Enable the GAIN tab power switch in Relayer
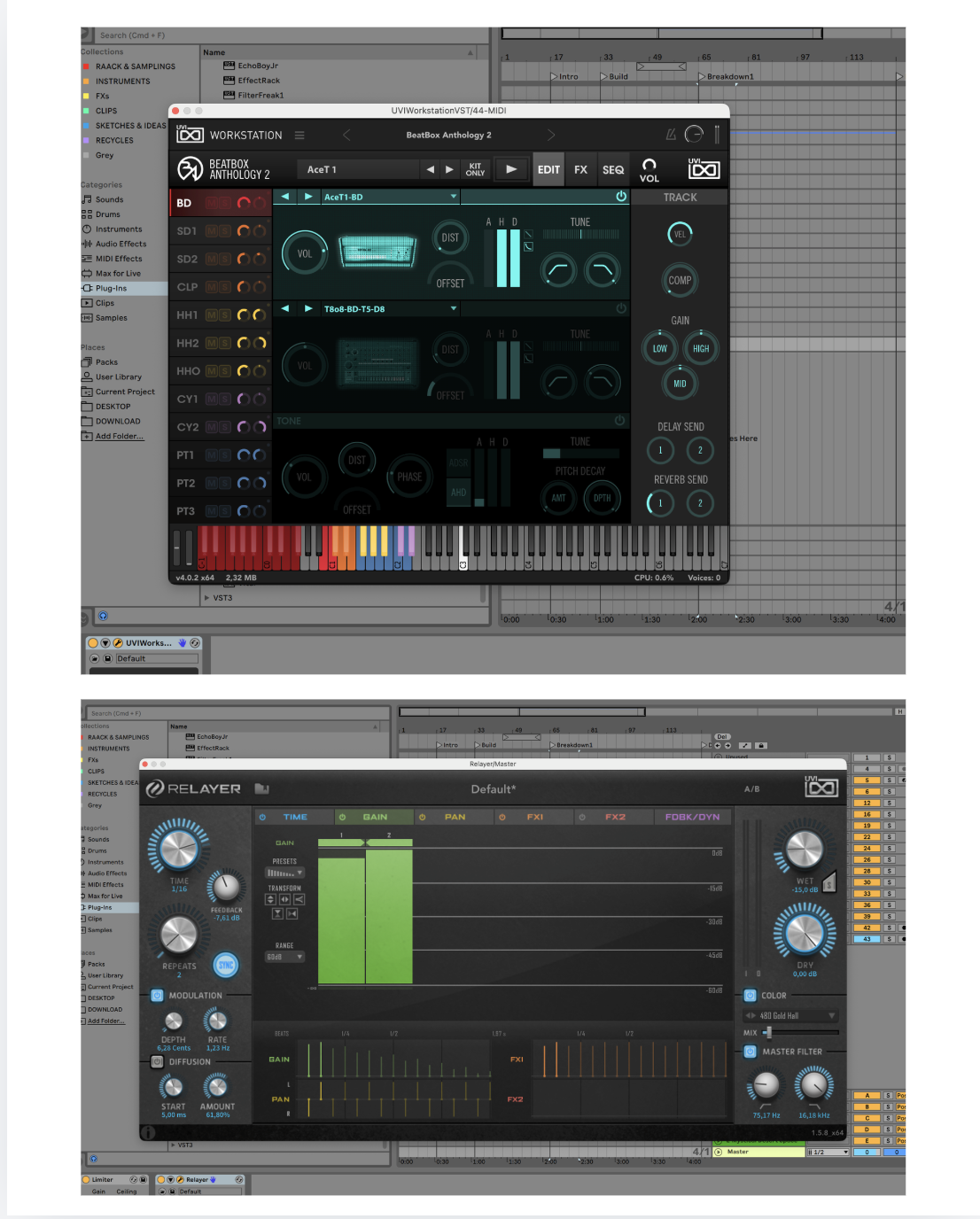 pos(343,816)
